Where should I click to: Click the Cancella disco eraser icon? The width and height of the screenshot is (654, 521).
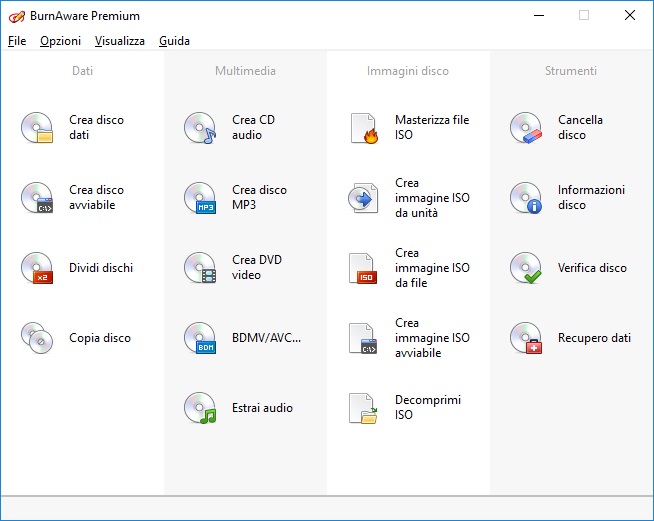(x=526, y=128)
